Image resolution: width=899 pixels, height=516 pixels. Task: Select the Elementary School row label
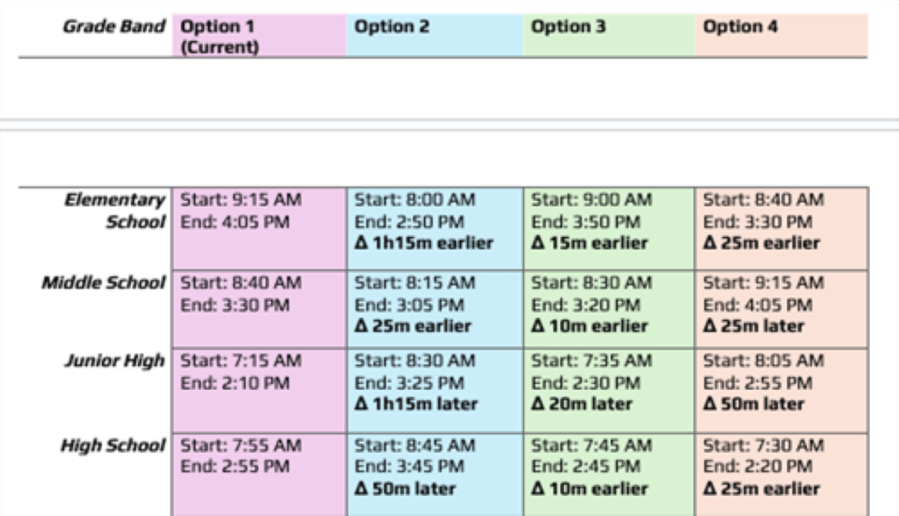coord(115,210)
